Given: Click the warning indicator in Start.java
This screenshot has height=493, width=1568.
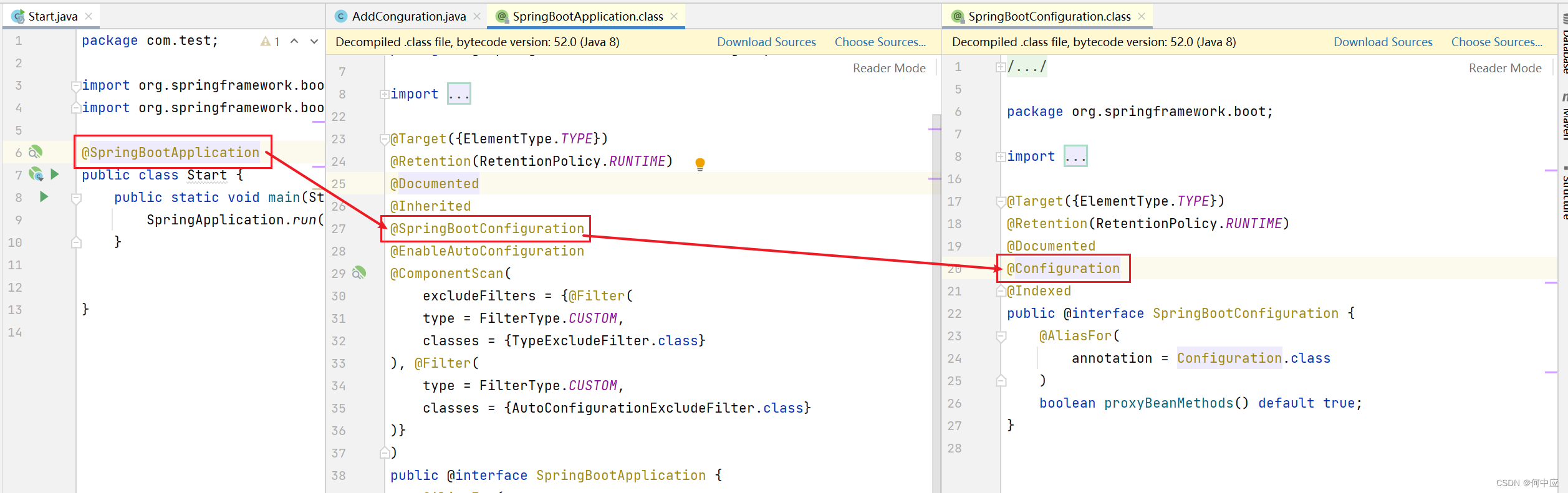Looking at the screenshot, I should (270, 41).
